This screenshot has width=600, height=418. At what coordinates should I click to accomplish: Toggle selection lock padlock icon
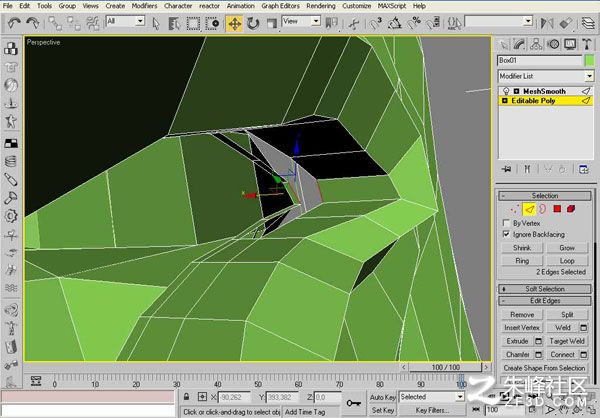coord(186,397)
